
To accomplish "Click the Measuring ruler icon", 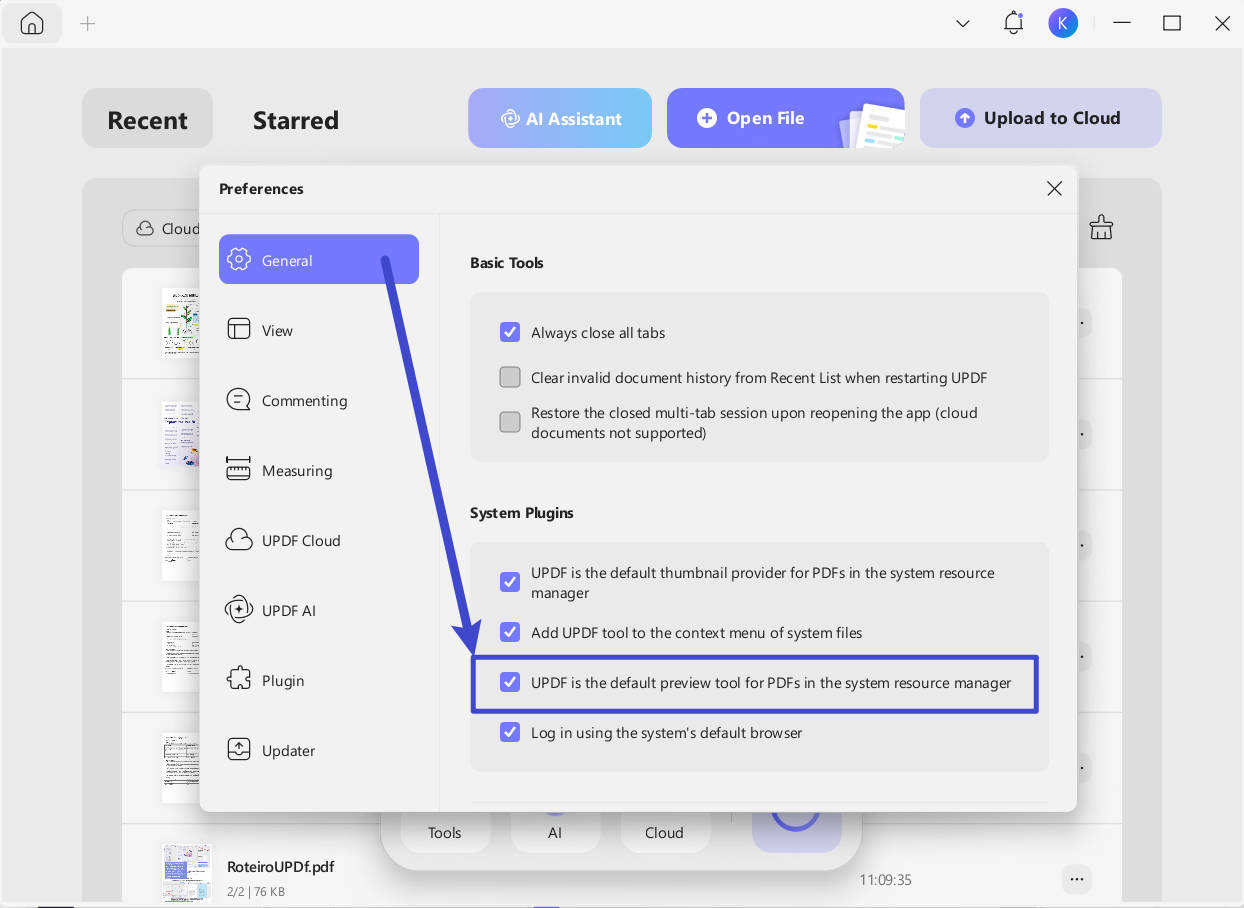I will pos(239,470).
